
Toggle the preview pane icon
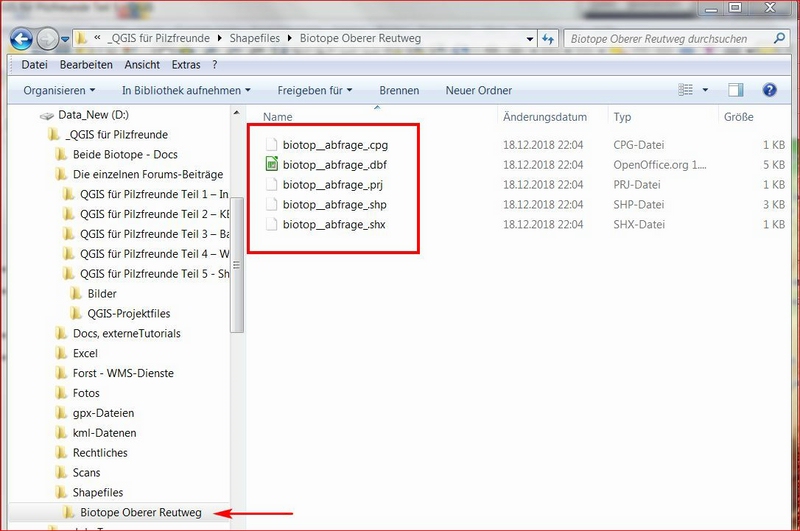736,90
